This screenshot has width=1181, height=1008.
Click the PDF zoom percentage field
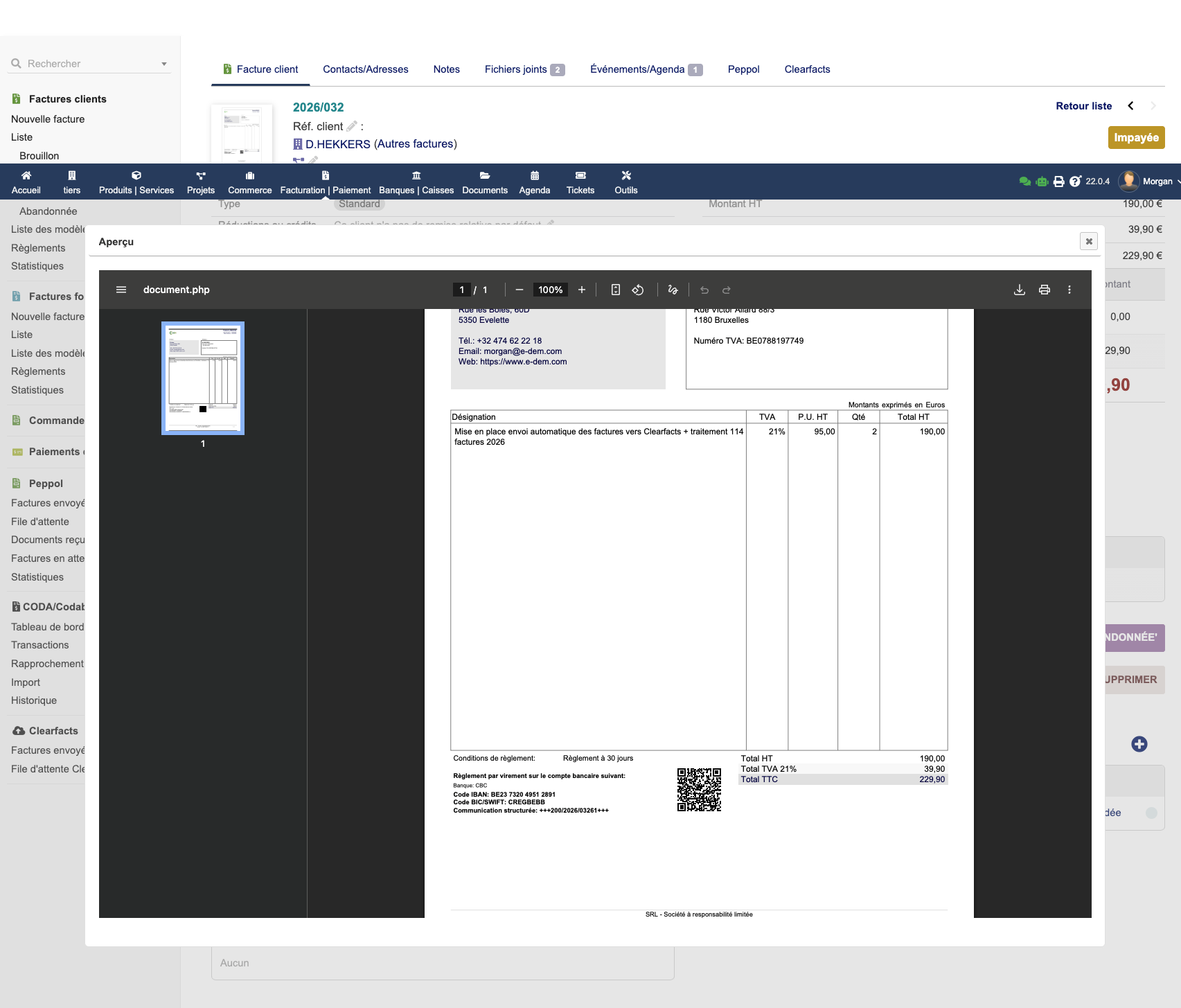click(x=550, y=290)
